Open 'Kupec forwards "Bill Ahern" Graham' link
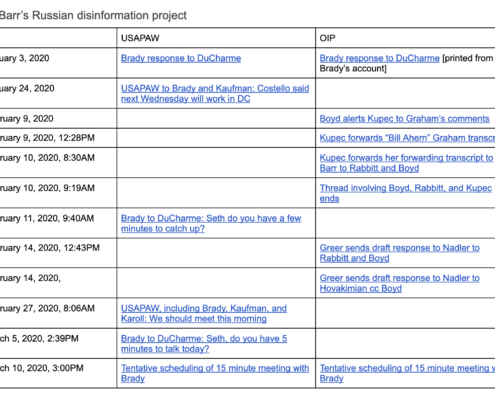Image resolution: width=495 pixels, height=400 pixels. 407,138
